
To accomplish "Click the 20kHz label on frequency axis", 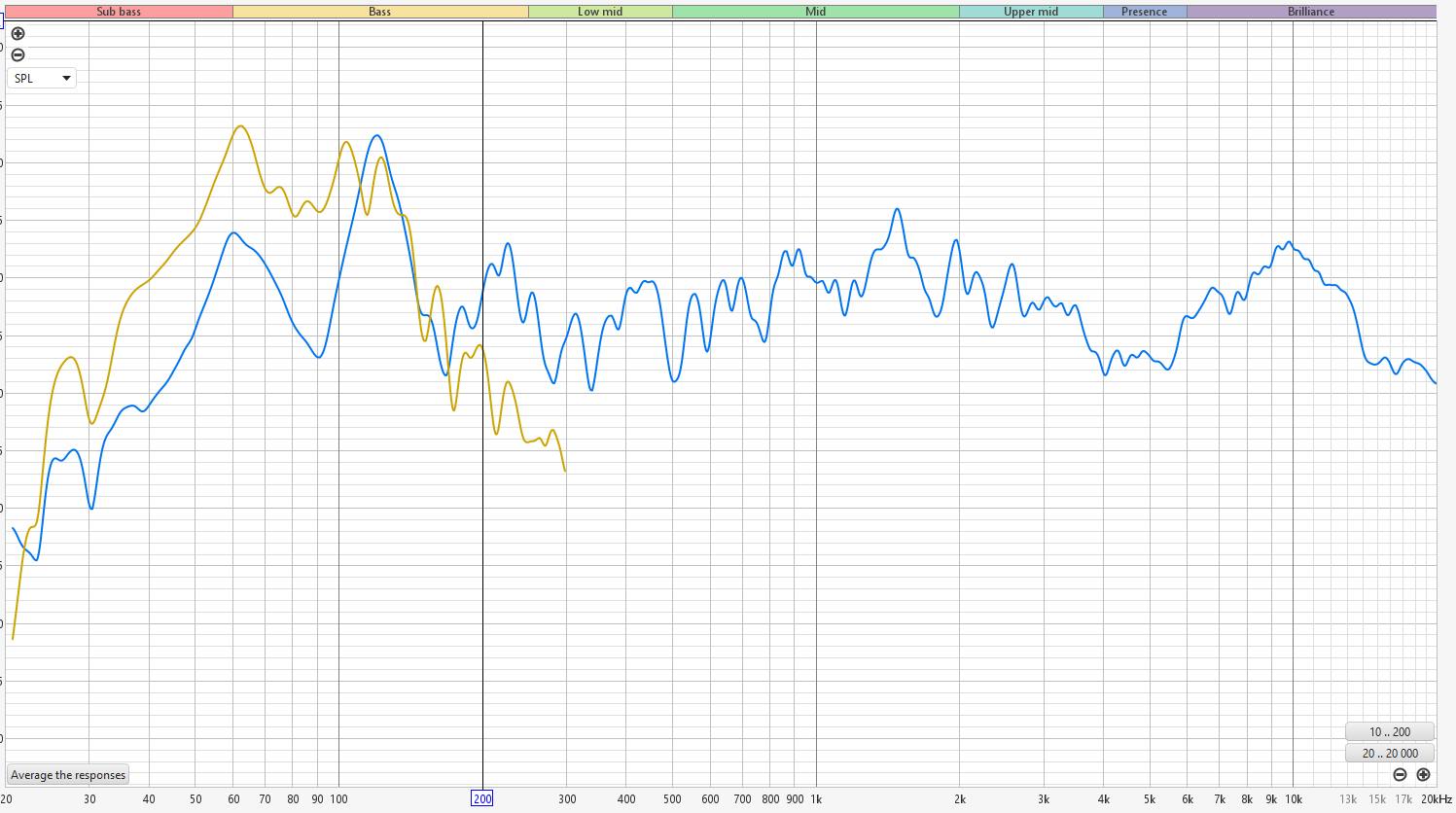I will [x=1436, y=799].
